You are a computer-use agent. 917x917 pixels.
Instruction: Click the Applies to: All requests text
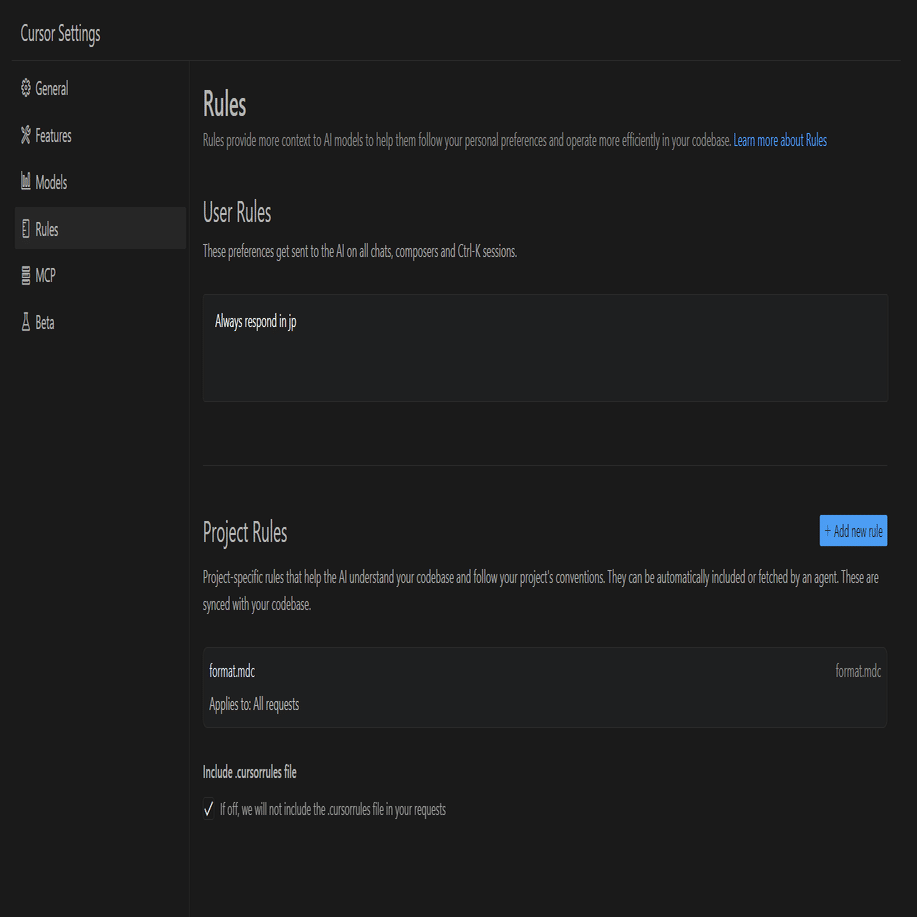[254, 704]
